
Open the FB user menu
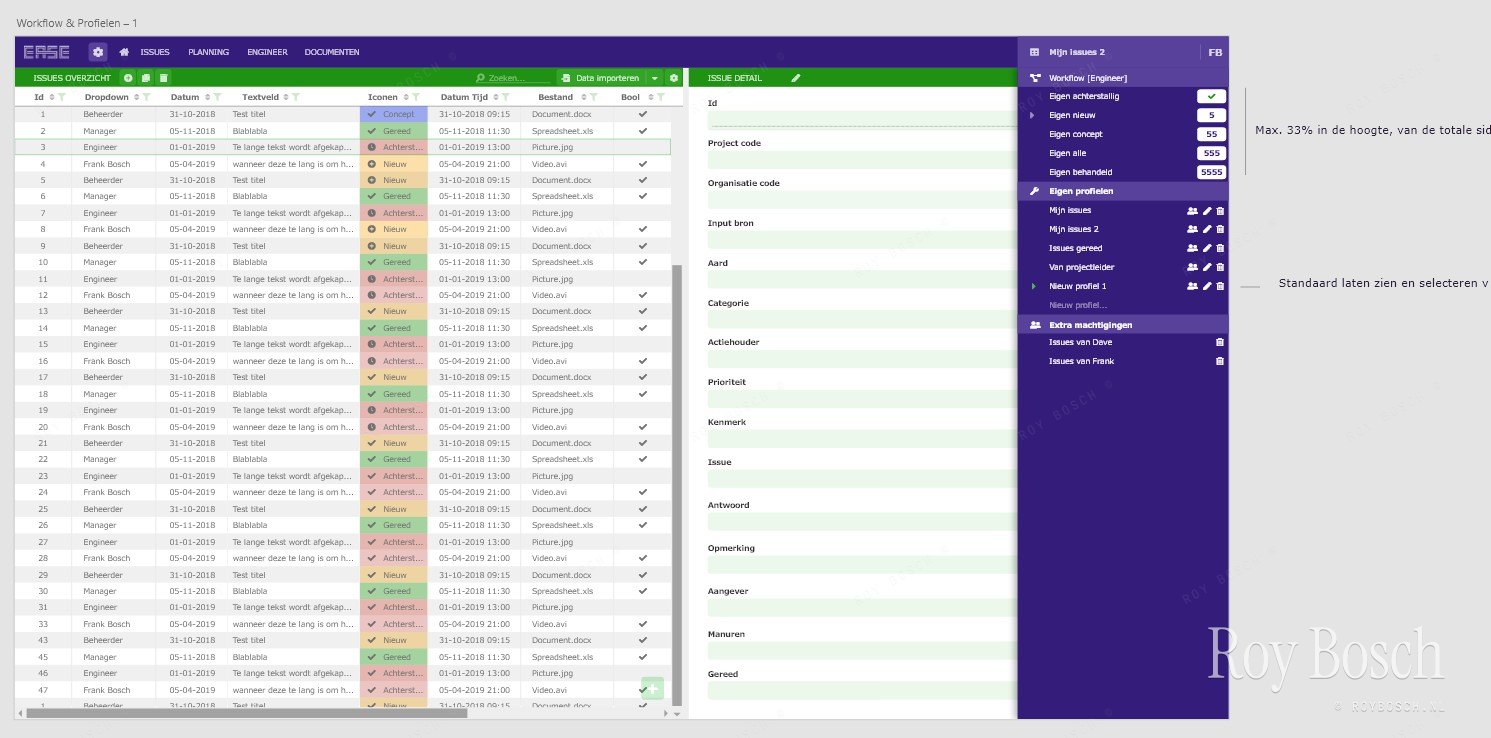click(1215, 52)
